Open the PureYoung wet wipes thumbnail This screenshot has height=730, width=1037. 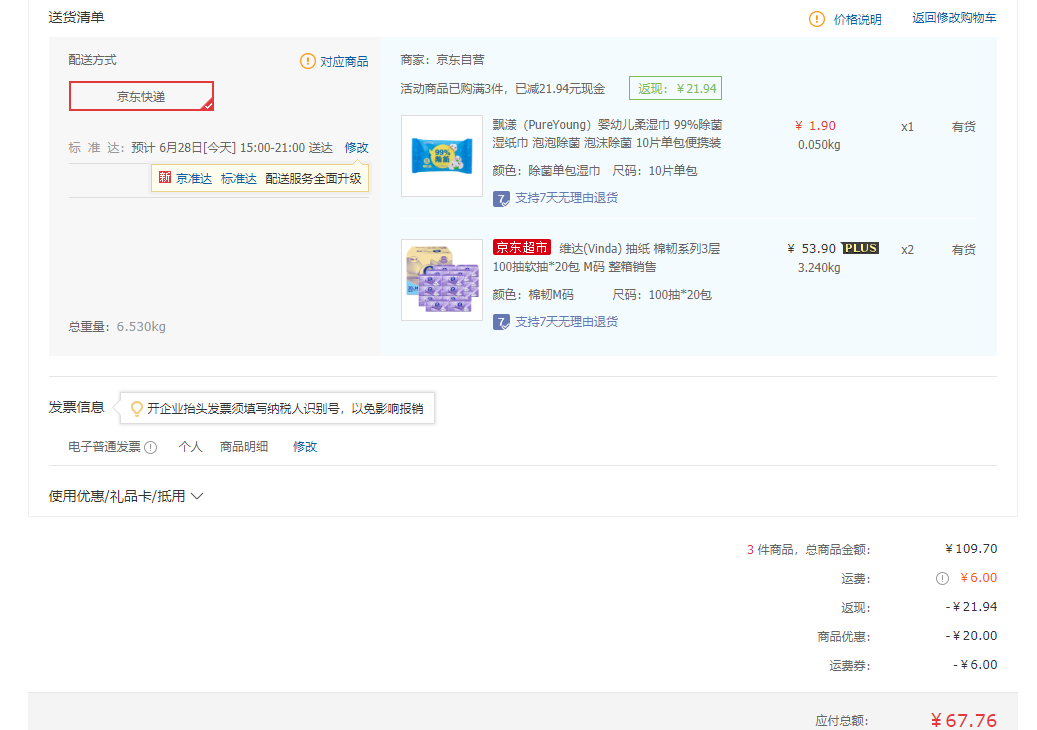(x=442, y=156)
